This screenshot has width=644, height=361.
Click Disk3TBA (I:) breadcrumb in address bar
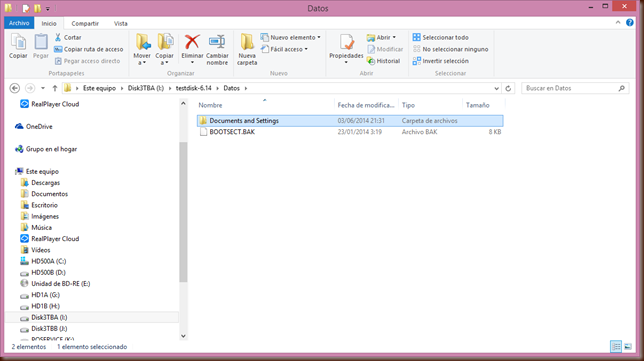pyautogui.click(x=146, y=88)
